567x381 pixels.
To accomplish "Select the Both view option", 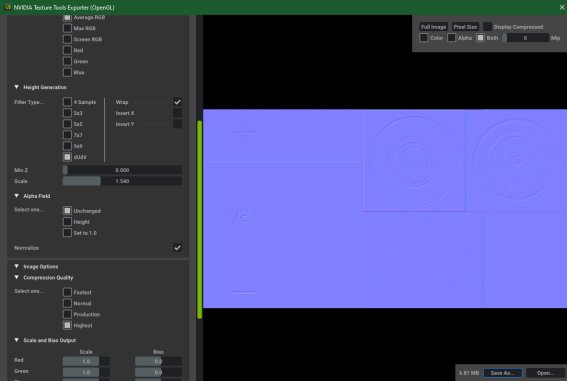I will (480, 38).
